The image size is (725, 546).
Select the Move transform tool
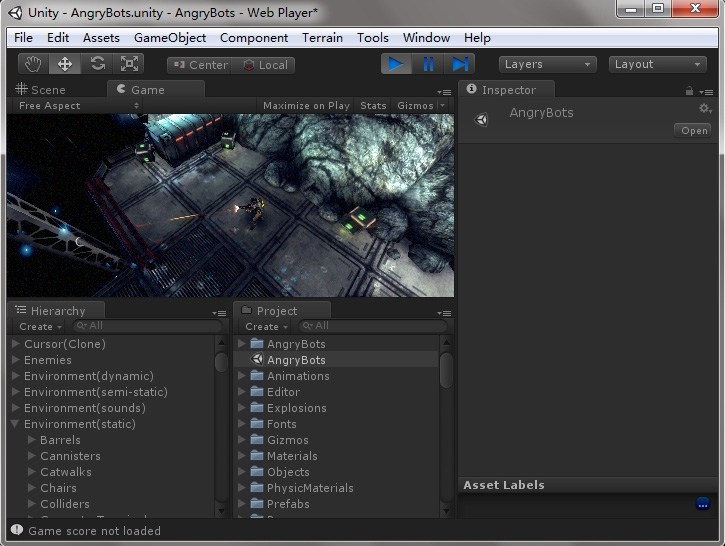(65, 64)
